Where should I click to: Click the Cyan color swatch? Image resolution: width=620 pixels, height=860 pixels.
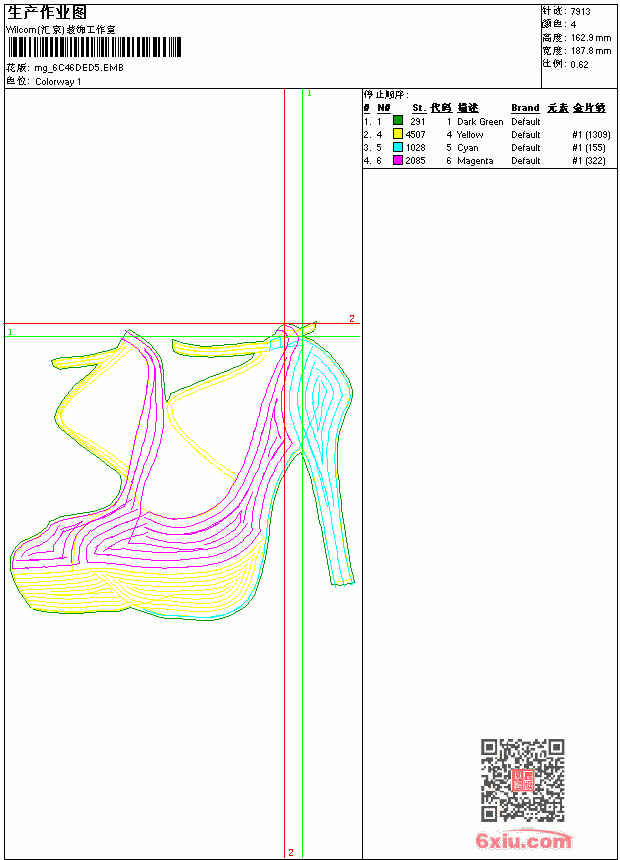coord(398,147)
